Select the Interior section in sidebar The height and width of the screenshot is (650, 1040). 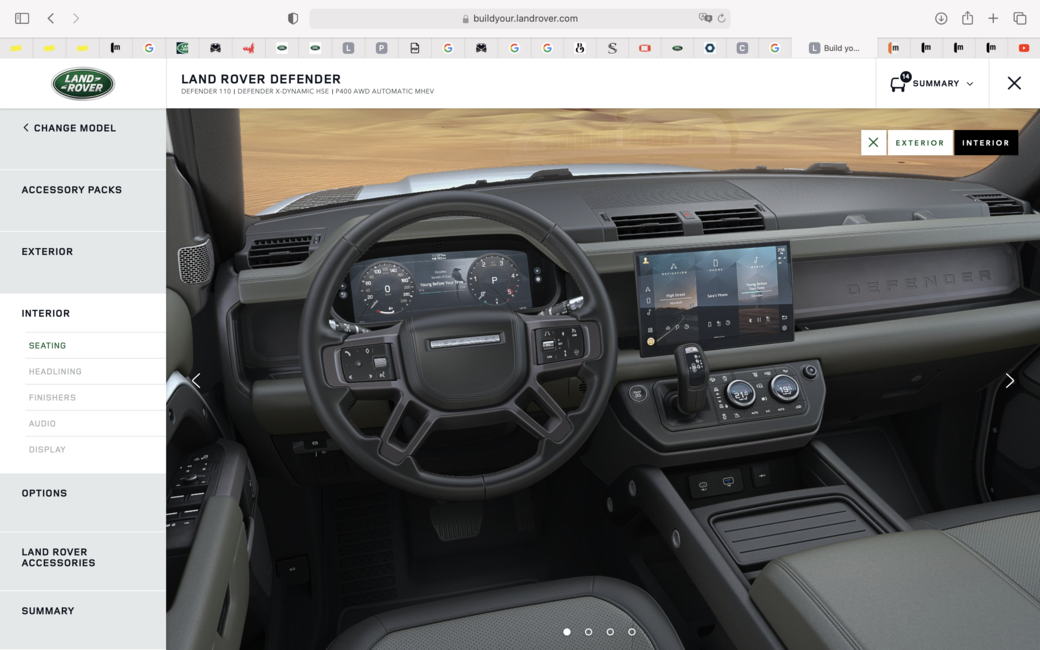pos(46,313)
